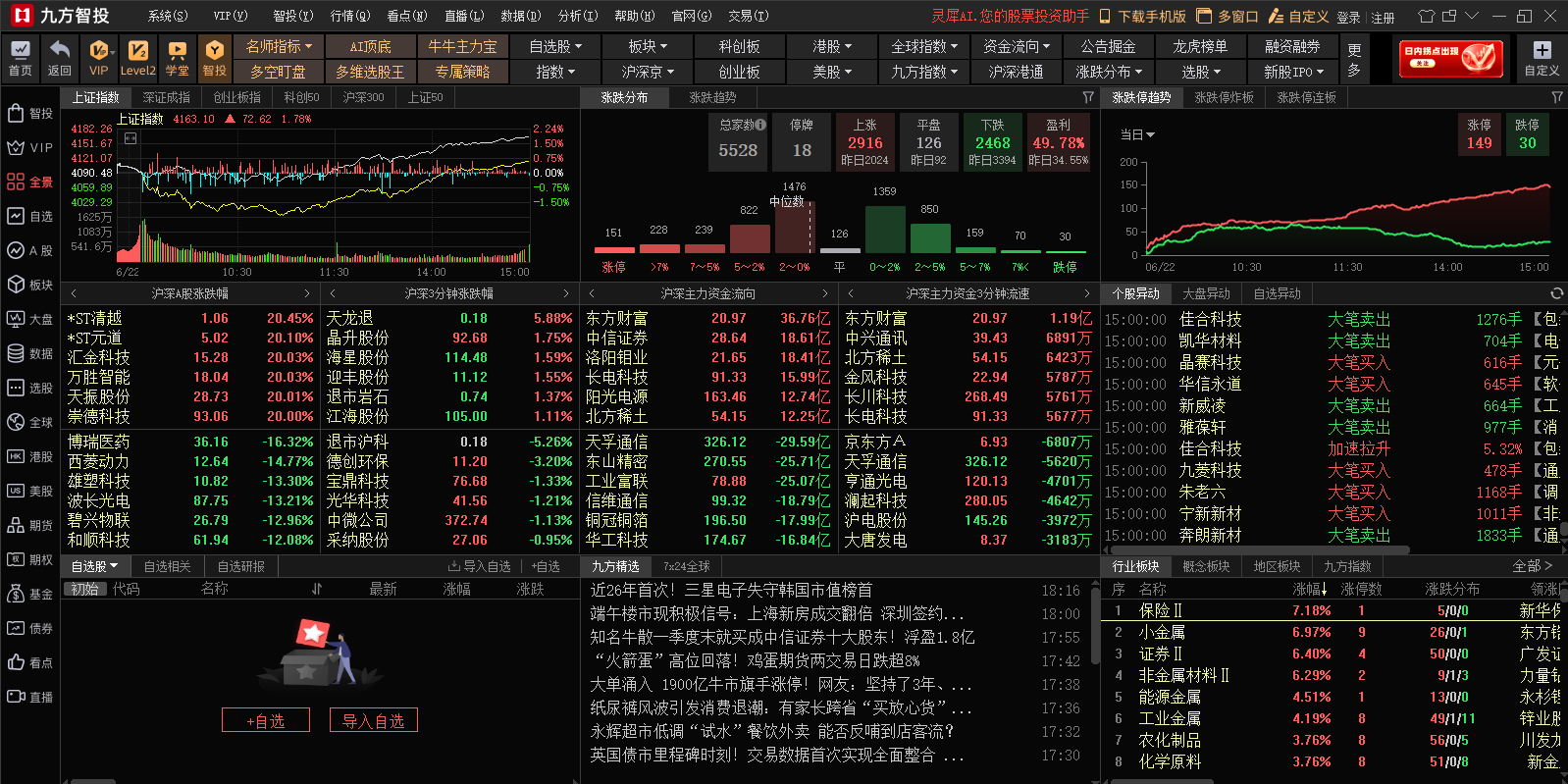Click the 登录 login link

[1348, 17]
